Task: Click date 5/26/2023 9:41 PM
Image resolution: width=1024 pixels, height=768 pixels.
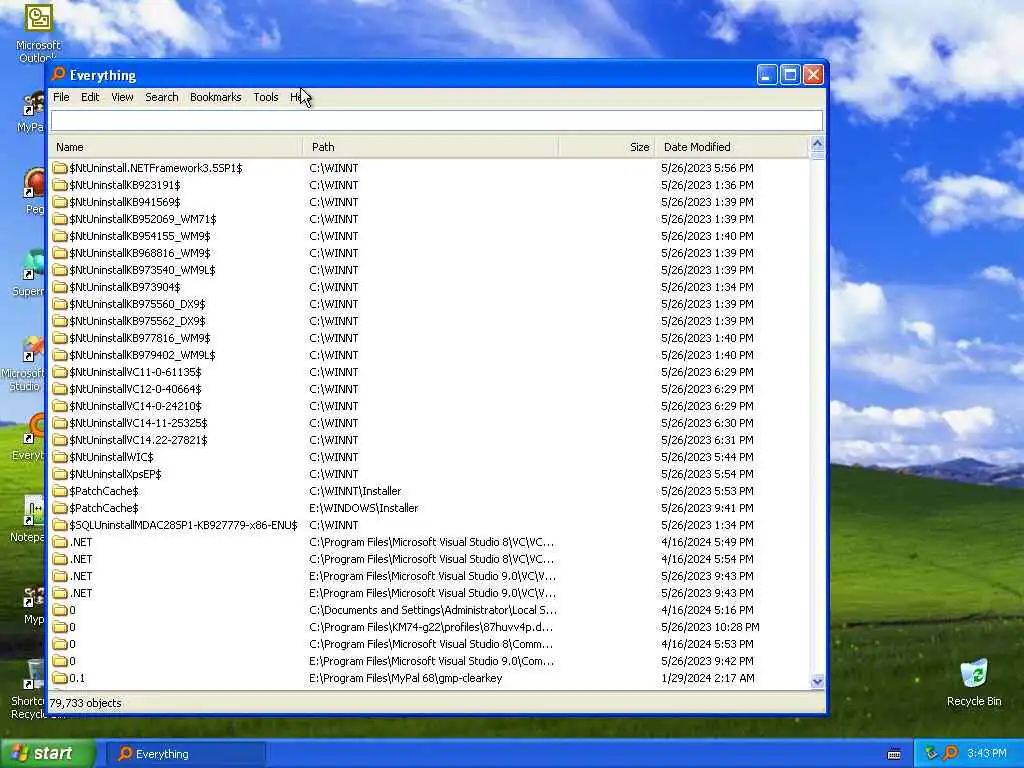Action: [707, 507]
